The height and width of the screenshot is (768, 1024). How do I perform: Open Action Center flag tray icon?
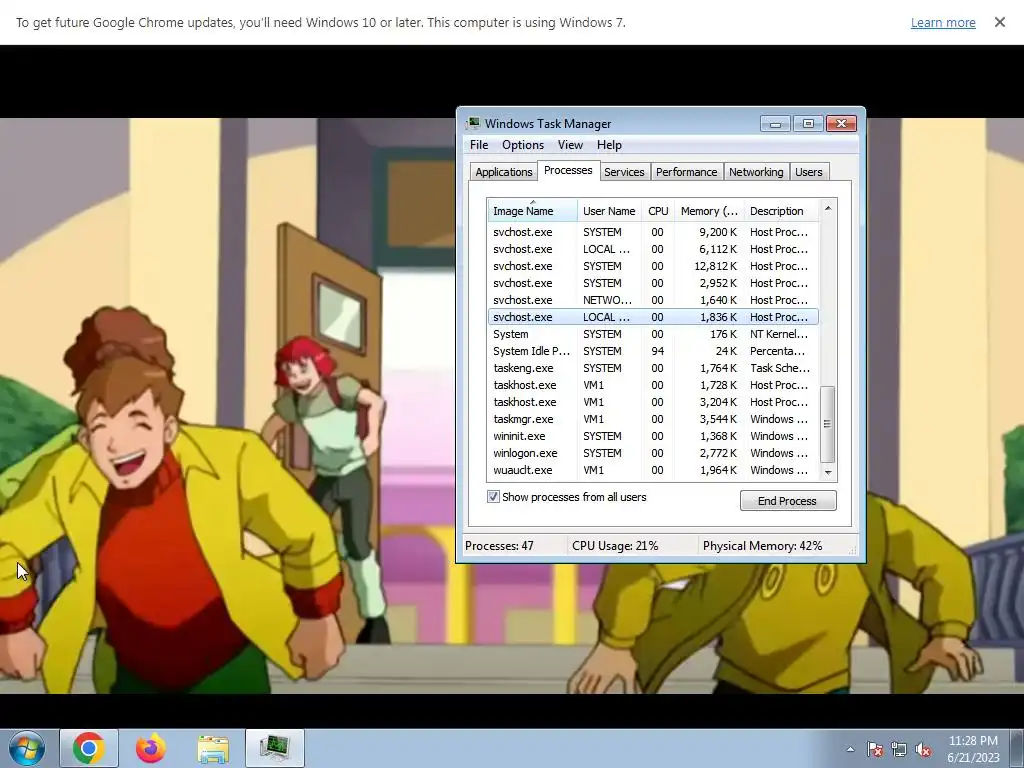[874, 749]
